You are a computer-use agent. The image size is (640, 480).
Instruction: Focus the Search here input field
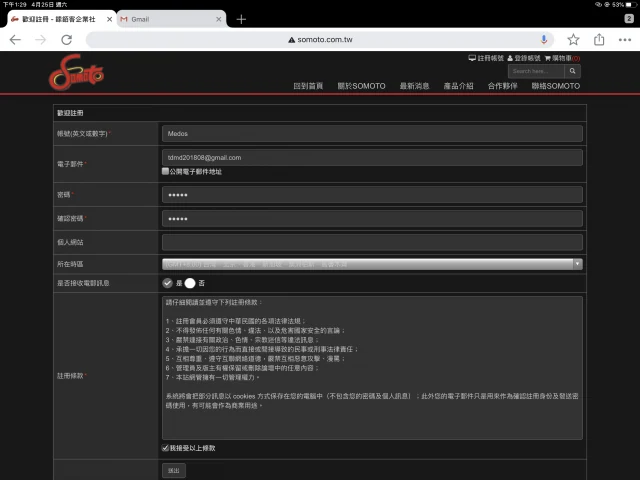point(536,71)
